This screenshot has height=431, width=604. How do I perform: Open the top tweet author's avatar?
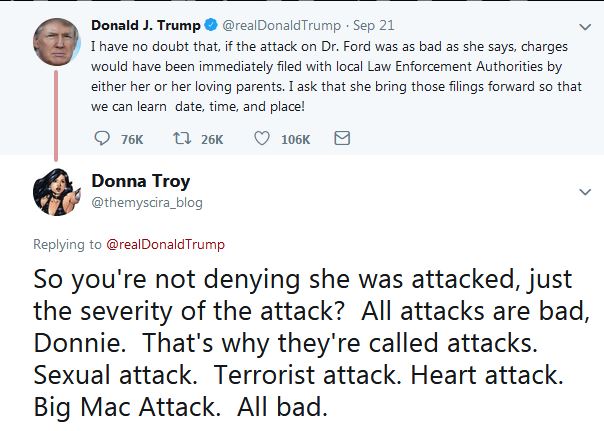click(57, 42)
